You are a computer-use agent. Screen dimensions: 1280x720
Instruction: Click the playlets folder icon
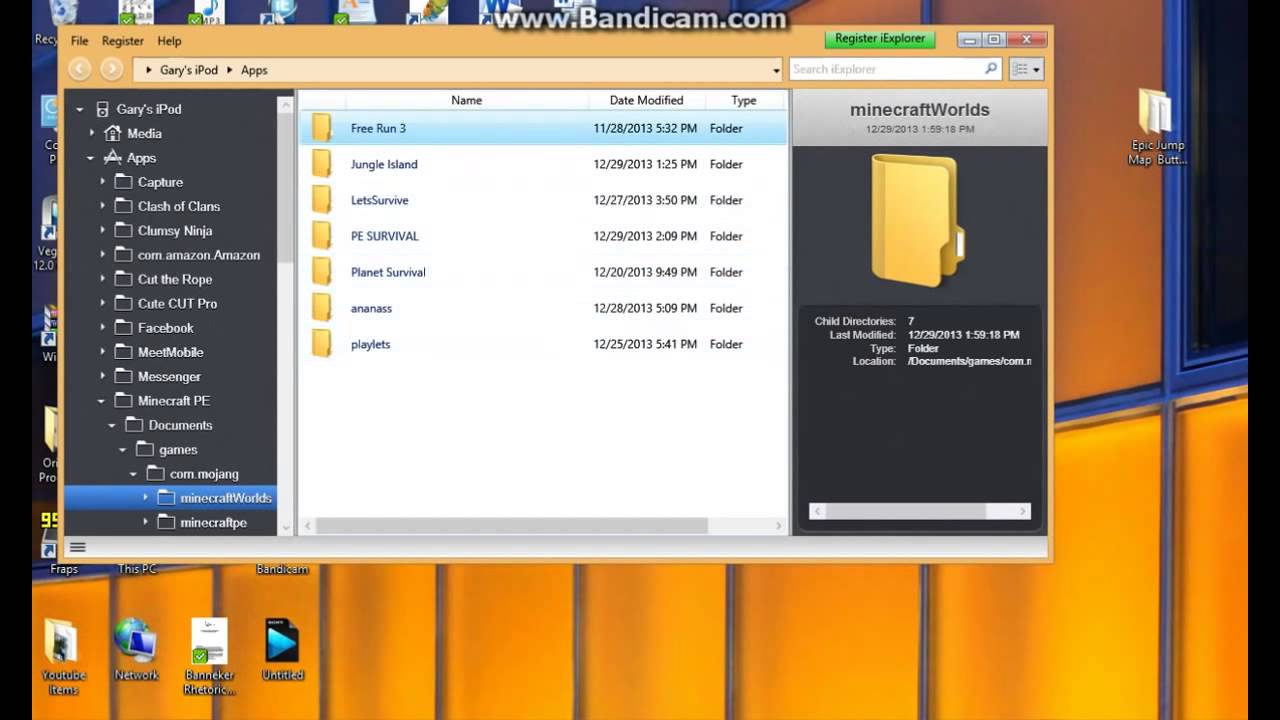(x=321, y=344)
